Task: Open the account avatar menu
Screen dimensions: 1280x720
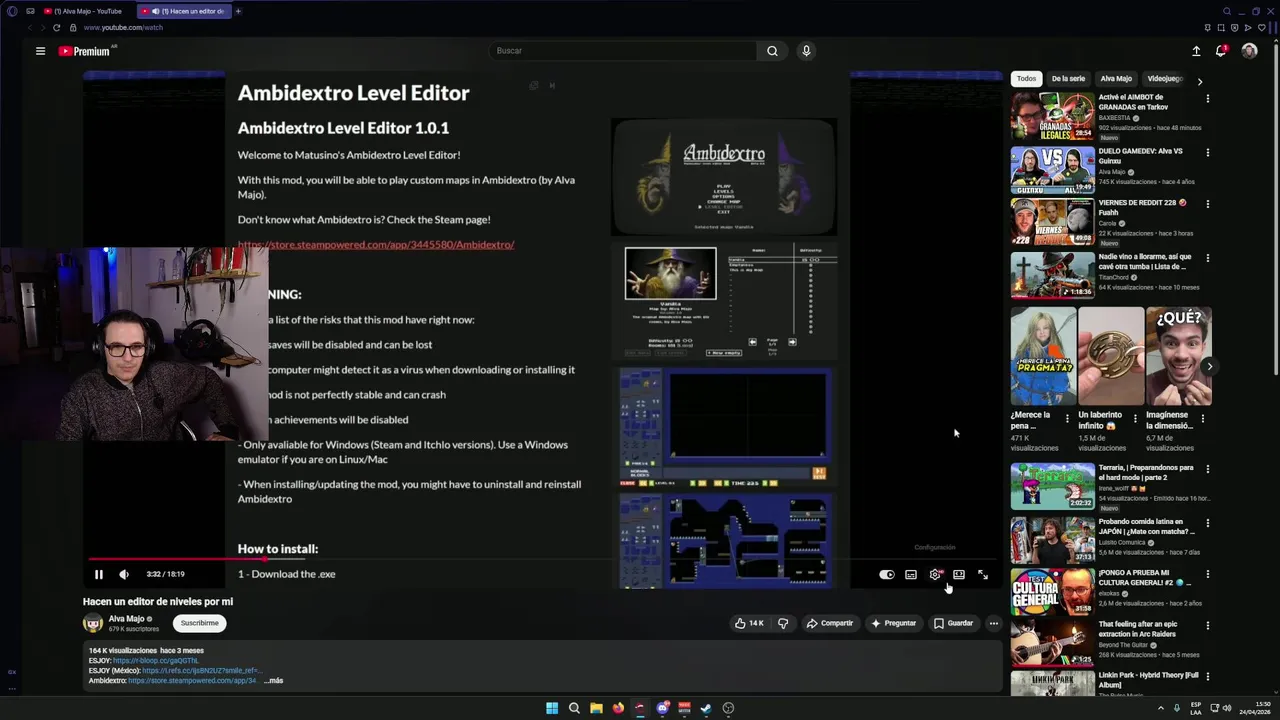Action: point(1249,51)
